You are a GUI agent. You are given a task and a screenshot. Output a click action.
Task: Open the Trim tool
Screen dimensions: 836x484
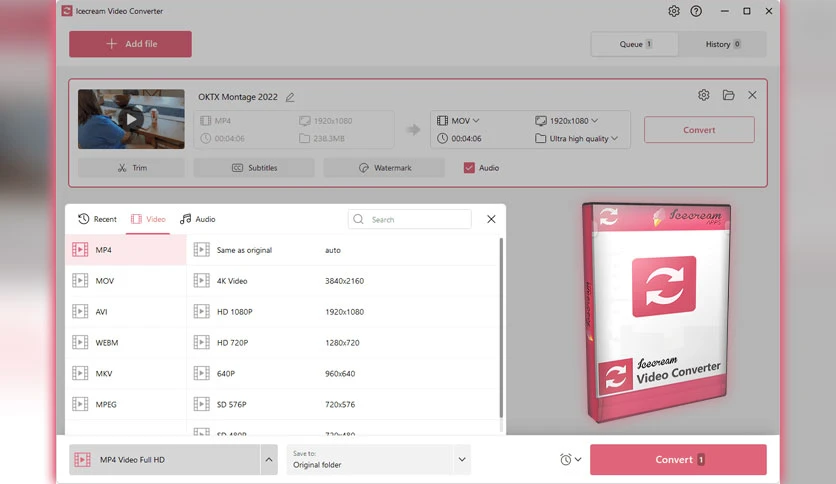(132, 168)
